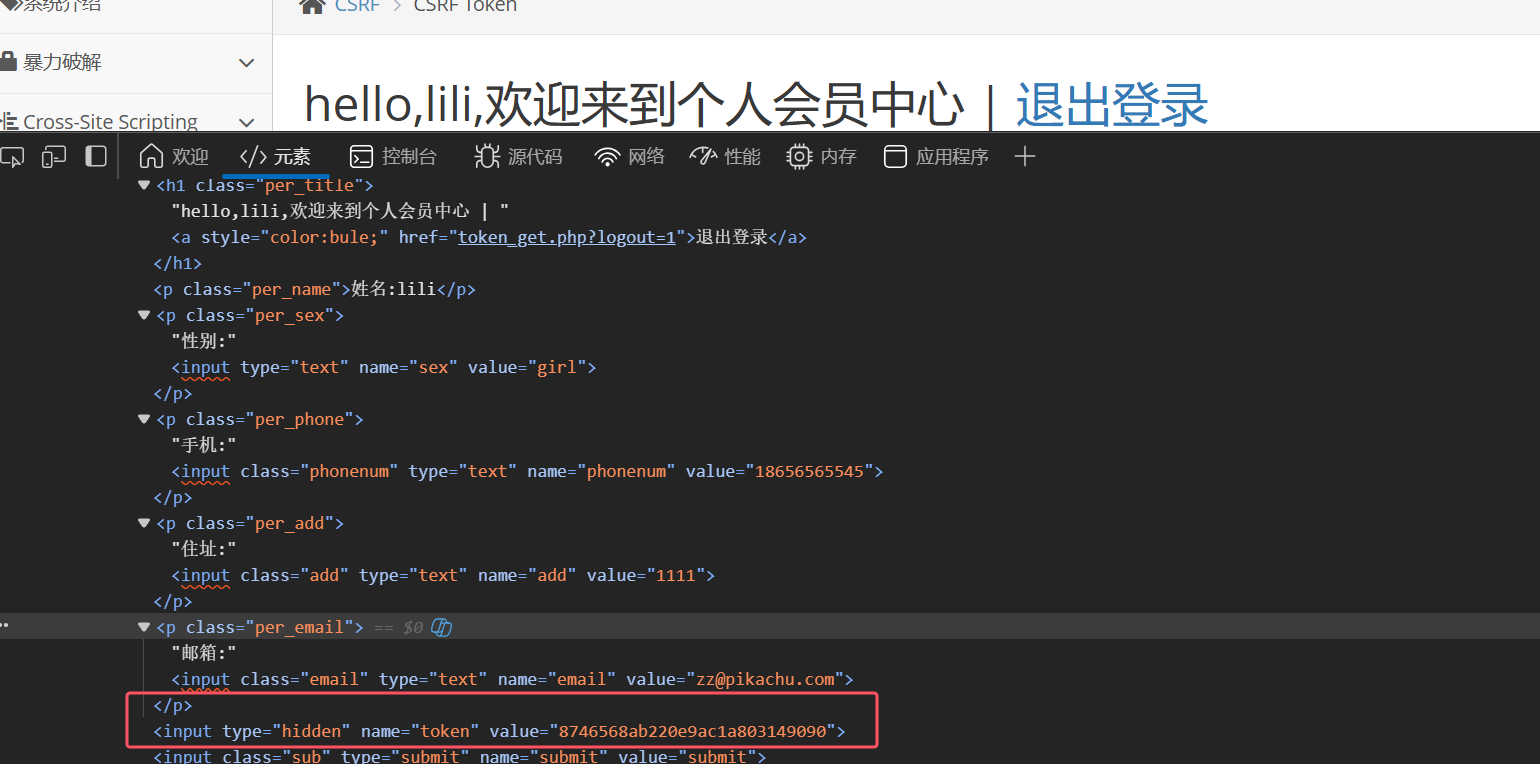Expand the 暴力破解 sidebar menu chevron
The width and height of the screenshot is (1540, 764).
pyautogui.click(x=247, y=63)
